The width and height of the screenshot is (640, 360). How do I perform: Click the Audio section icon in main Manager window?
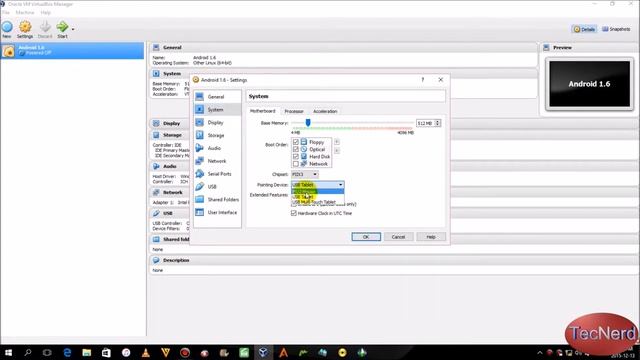156,166
